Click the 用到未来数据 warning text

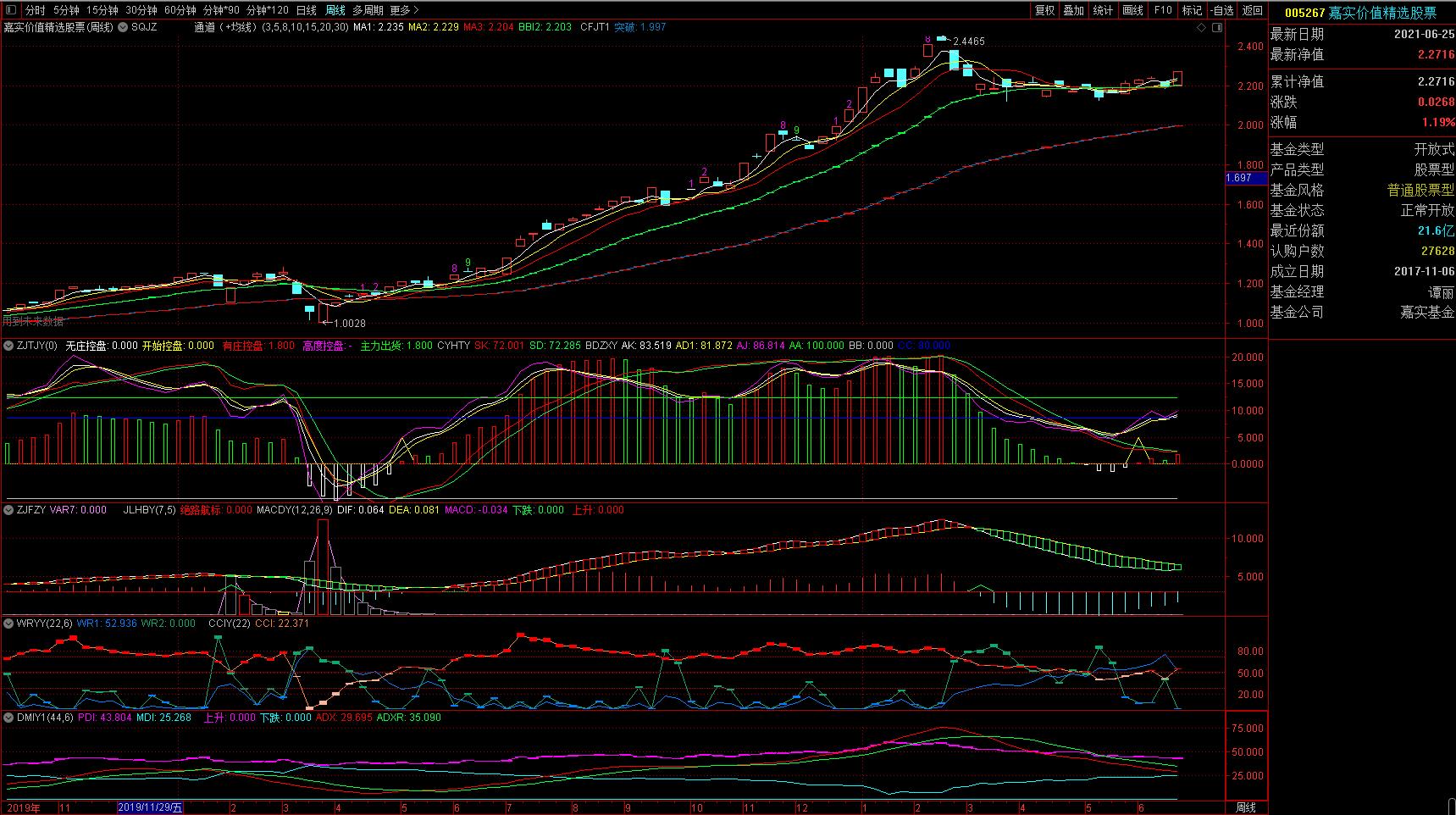[33, 321]
